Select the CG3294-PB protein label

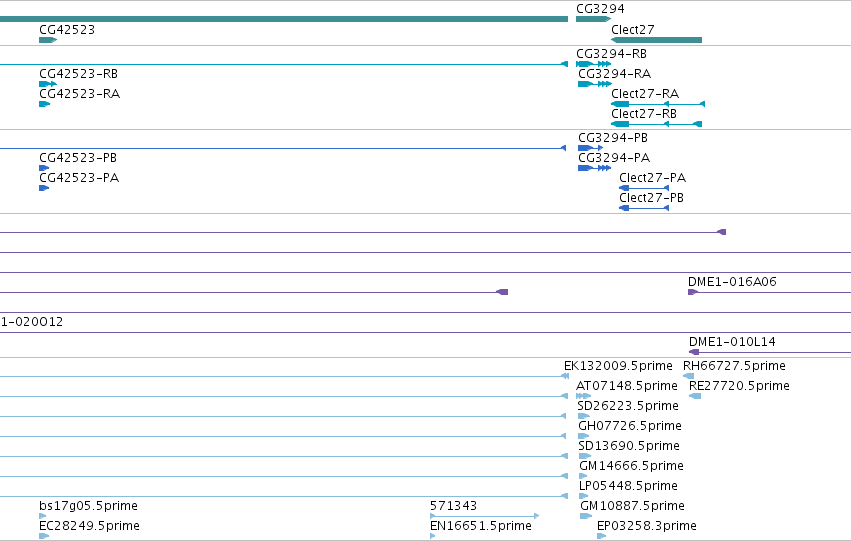(613, 138)
